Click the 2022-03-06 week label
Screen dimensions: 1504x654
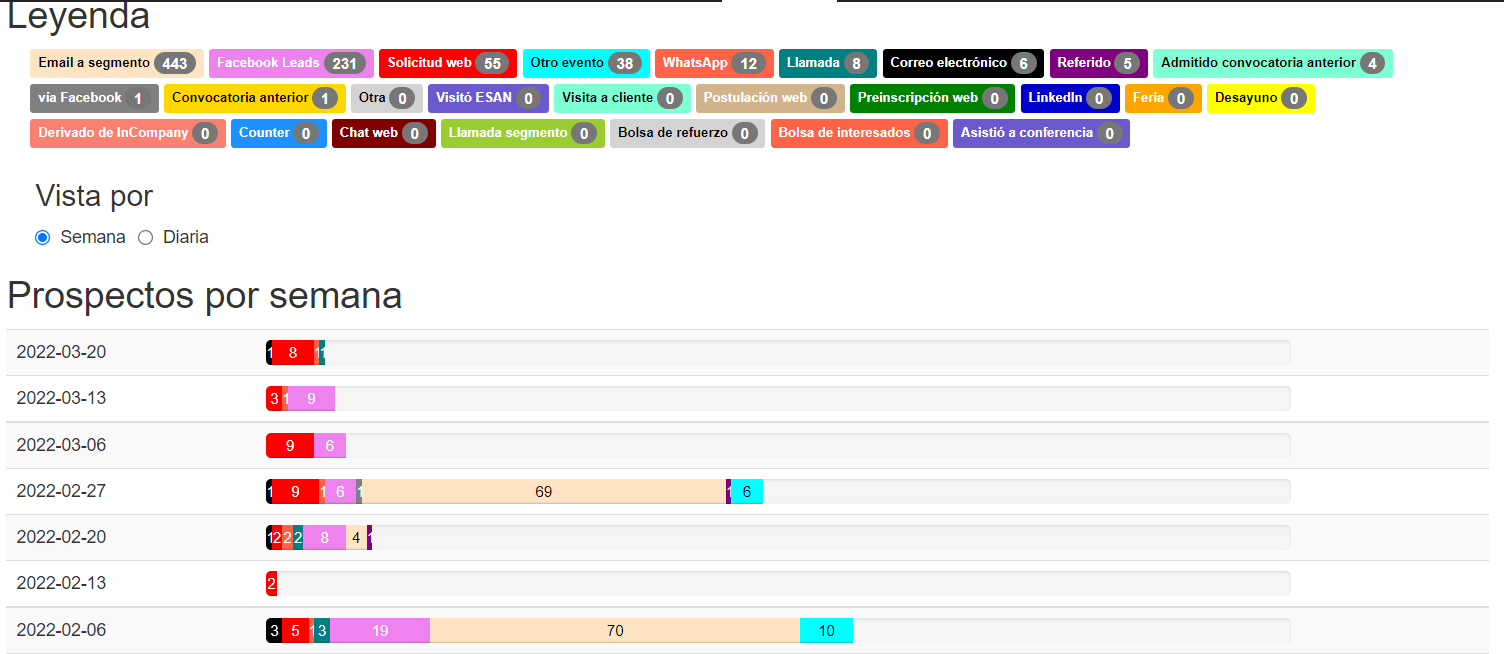click(x=61, y=445)
